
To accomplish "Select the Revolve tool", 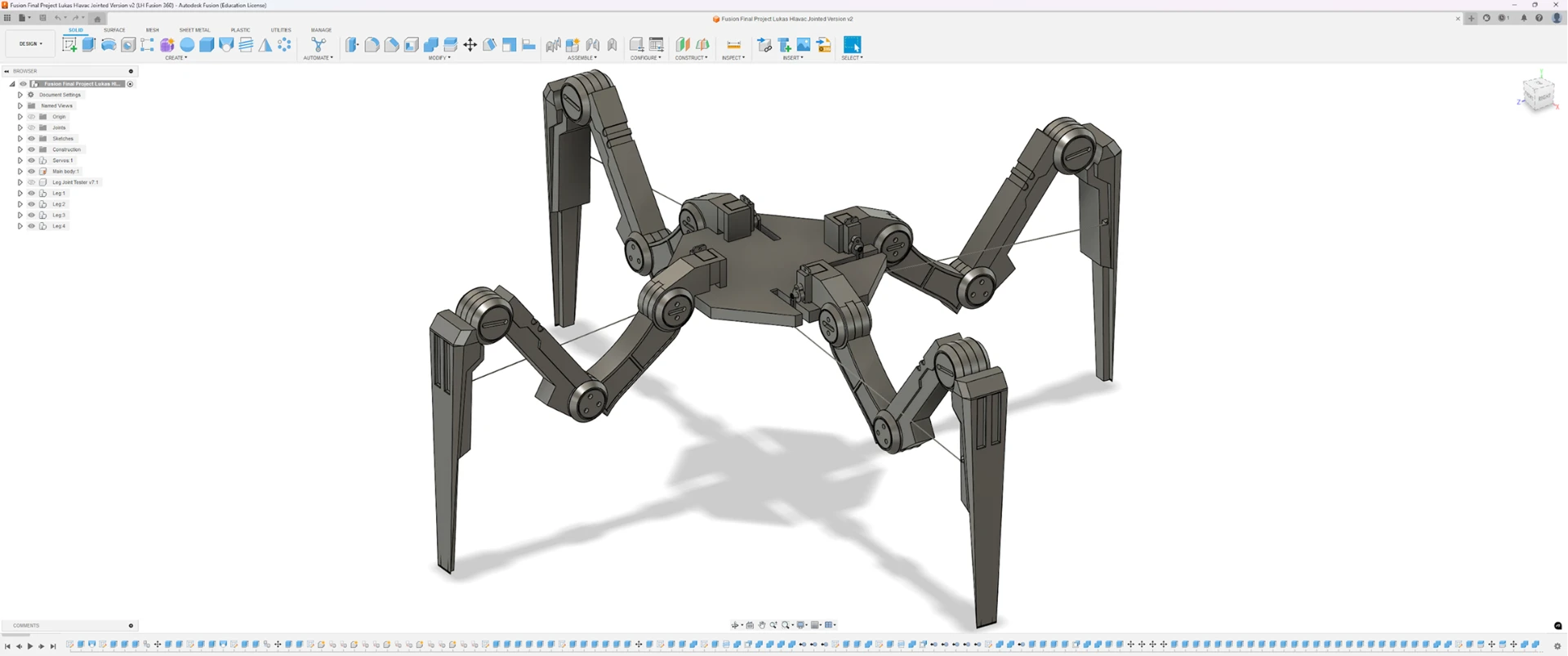I will click(x=109, y=45).
